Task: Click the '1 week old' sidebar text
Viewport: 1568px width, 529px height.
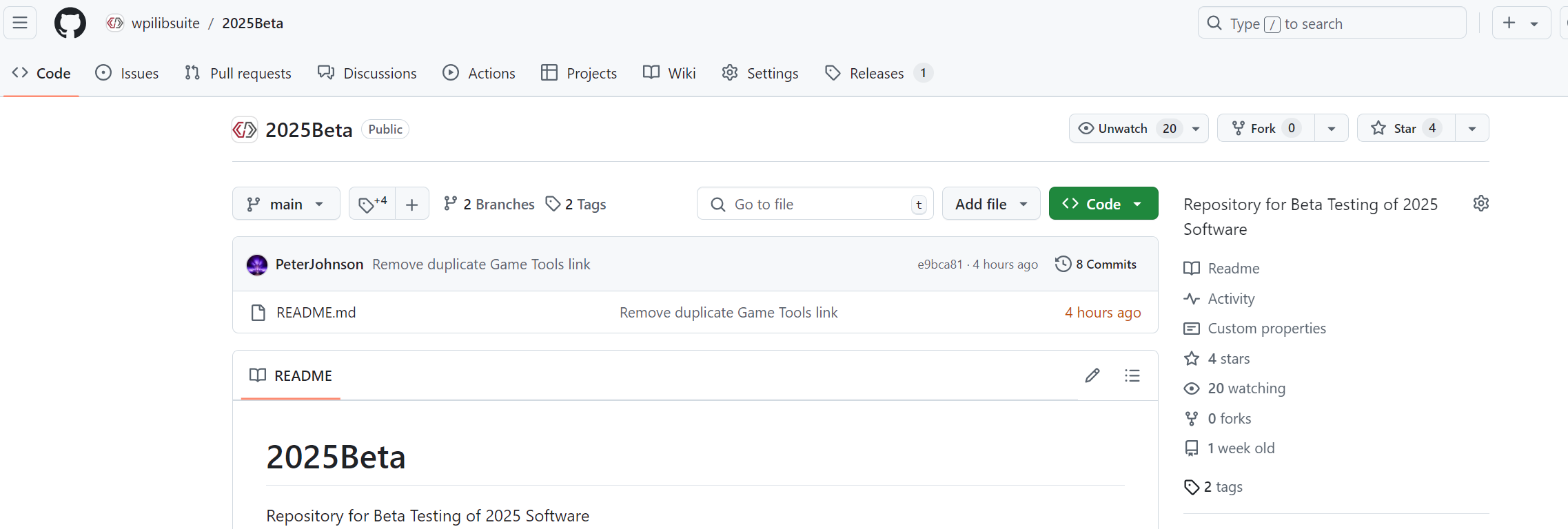Action: click(1241, 448)
